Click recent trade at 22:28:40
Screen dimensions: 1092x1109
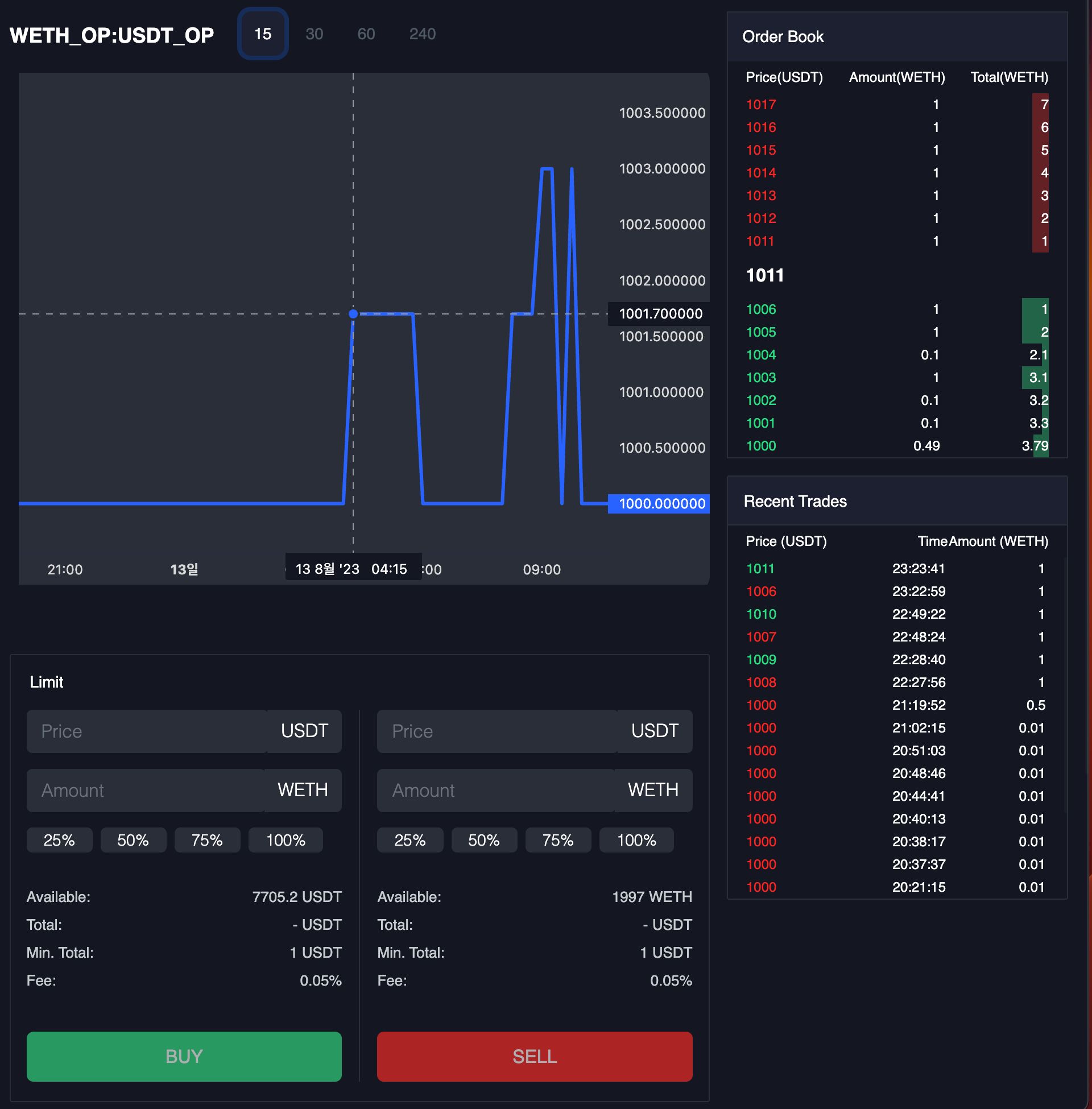point(896,660)
